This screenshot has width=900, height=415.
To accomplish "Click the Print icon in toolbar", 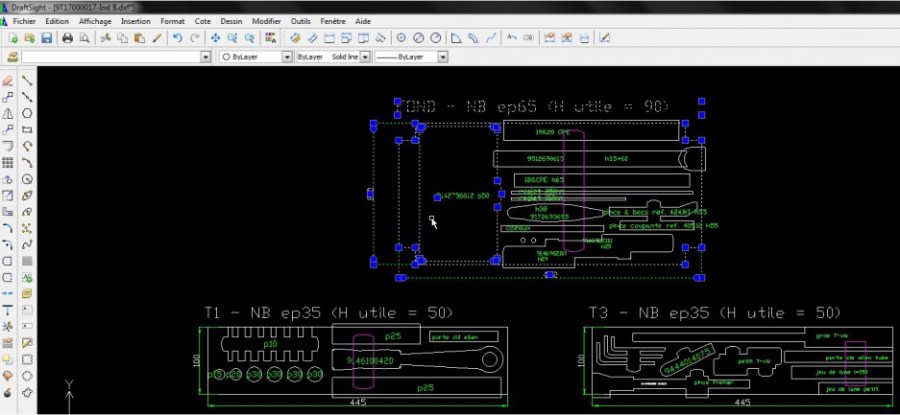I will click(68, 38).
